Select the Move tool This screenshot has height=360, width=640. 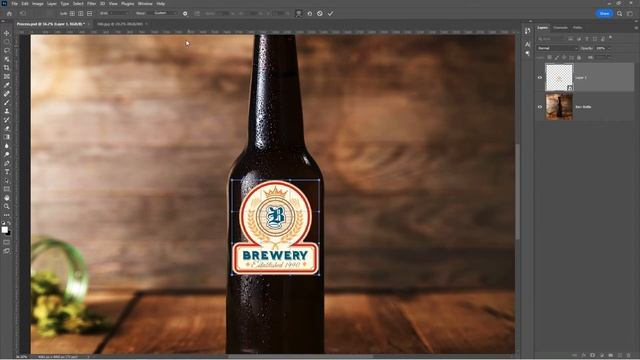(7, 33)
